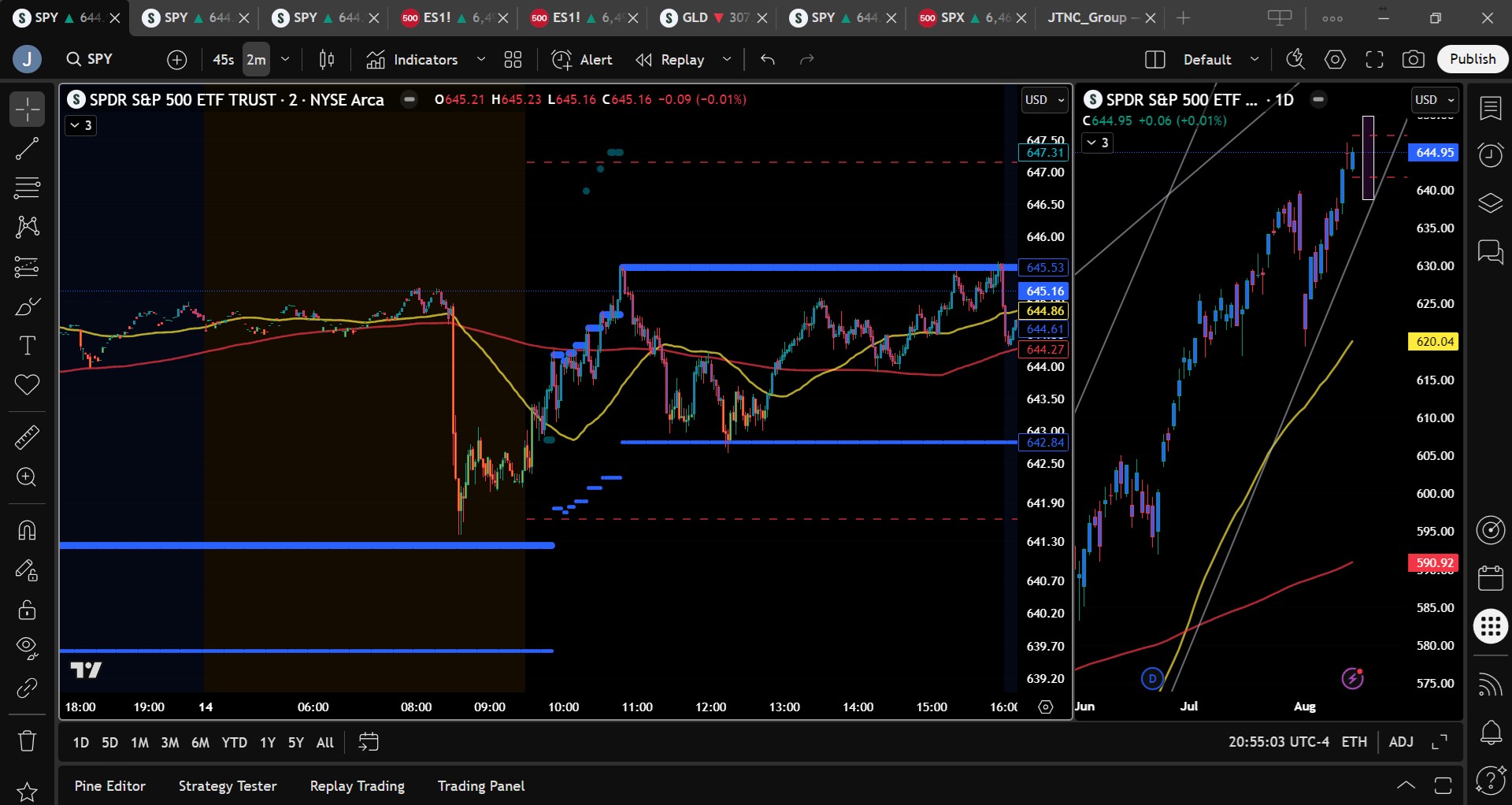1512x805 pixels.
Task: Take a chart snapshot with camera icon
Action: pyautogui.click(x=1414, y=59)
